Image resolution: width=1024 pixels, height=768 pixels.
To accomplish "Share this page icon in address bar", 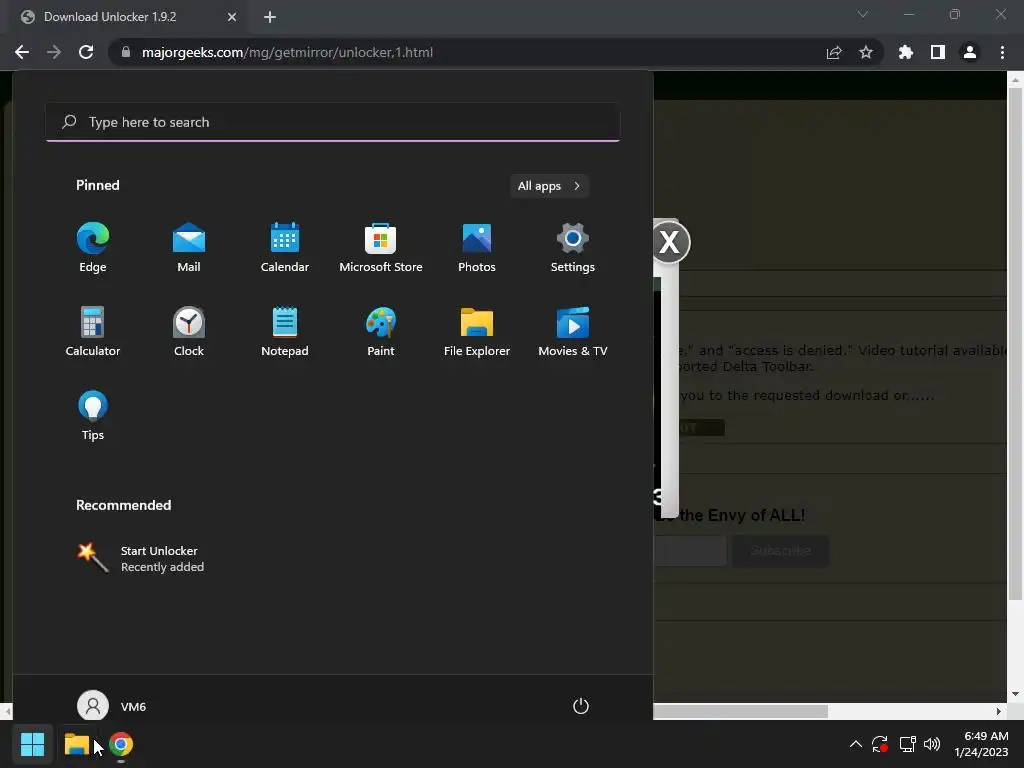I will [834, 52].
